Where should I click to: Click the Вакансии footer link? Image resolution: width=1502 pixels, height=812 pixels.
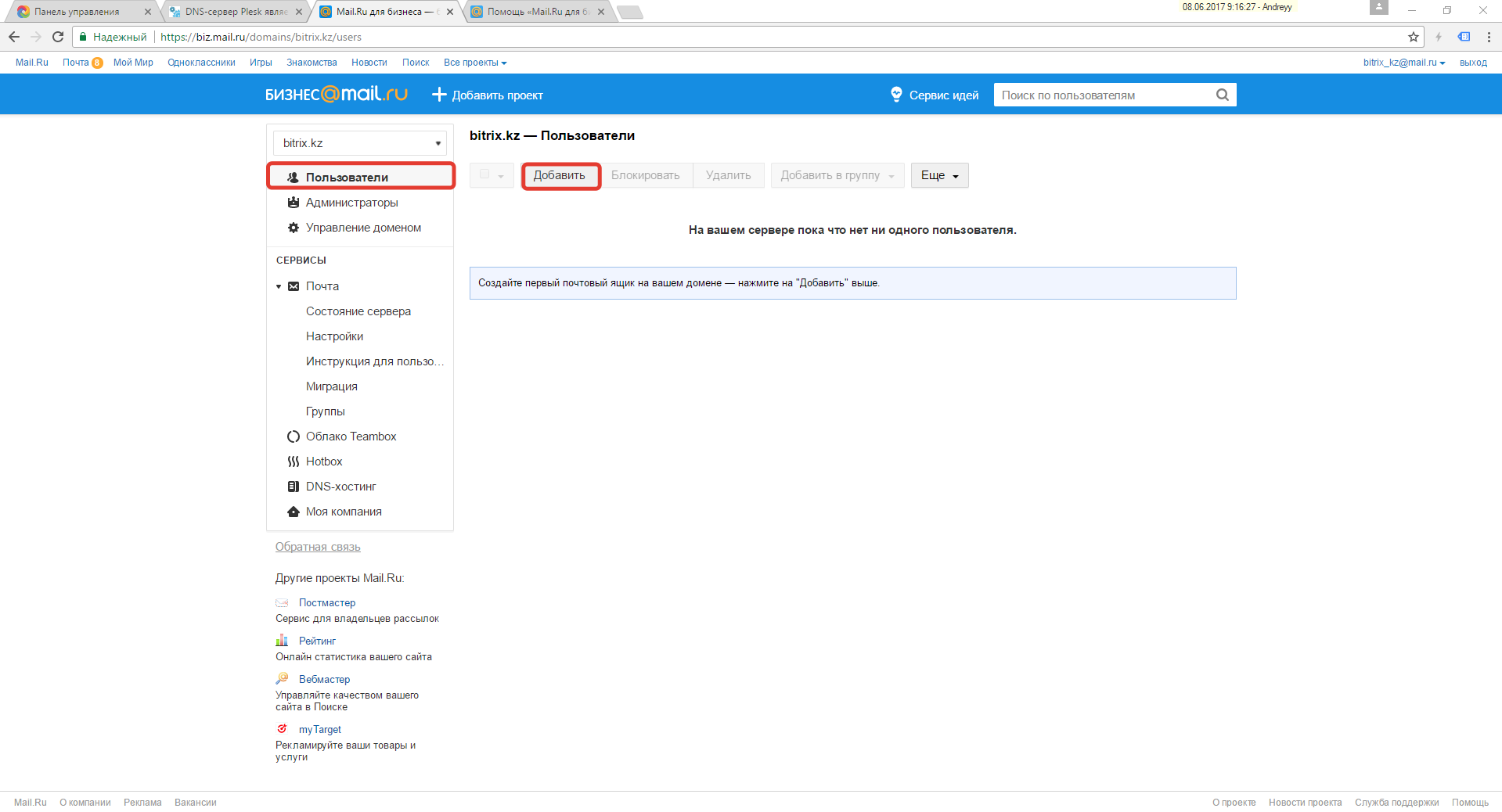pyautogui.click(x=196, y=803)
